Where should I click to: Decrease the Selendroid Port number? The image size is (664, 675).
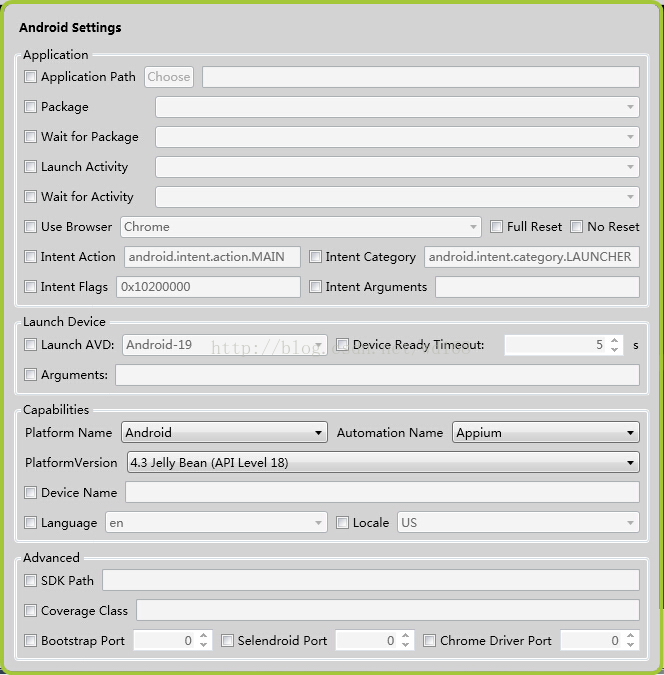[x=405, y=645]
